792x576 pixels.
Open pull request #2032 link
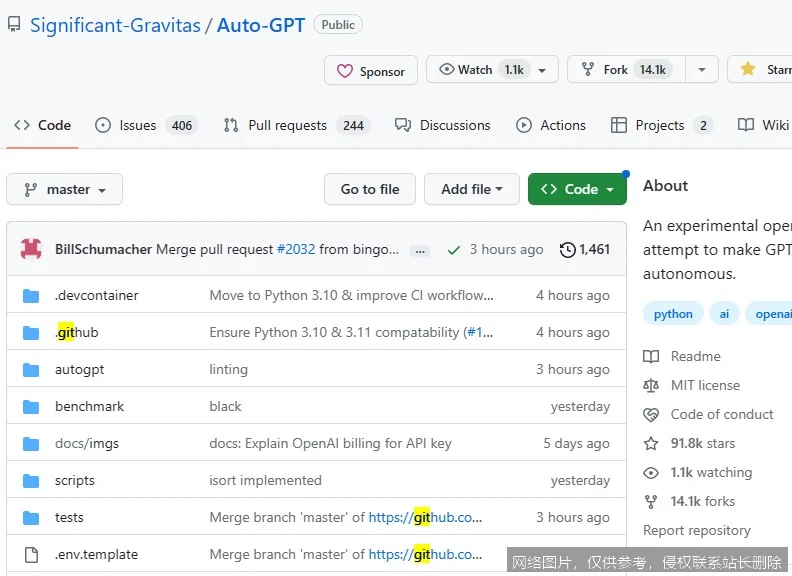(296, 249)
